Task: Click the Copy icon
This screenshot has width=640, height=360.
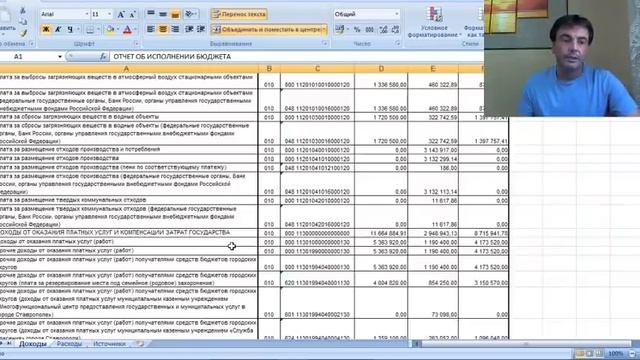Action: click(23, 22)
